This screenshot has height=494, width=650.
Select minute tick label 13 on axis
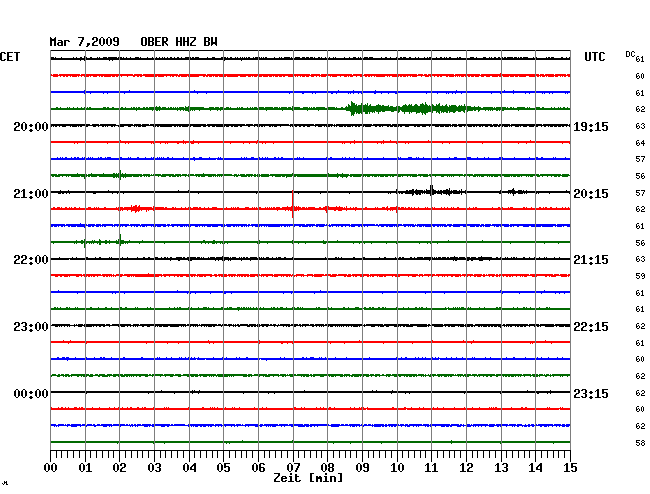pos(501,467)
